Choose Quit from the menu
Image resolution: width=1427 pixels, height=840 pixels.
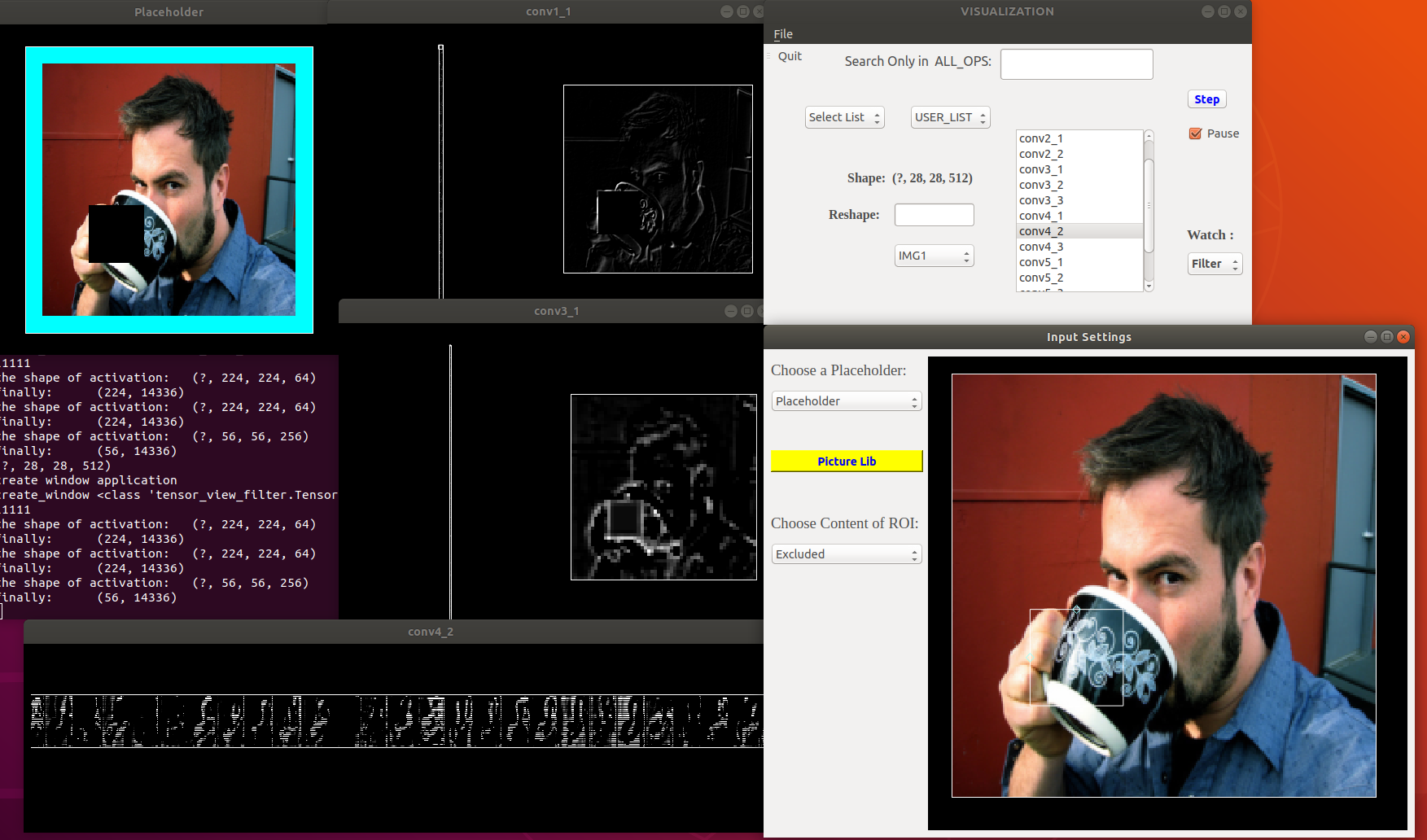790,56
